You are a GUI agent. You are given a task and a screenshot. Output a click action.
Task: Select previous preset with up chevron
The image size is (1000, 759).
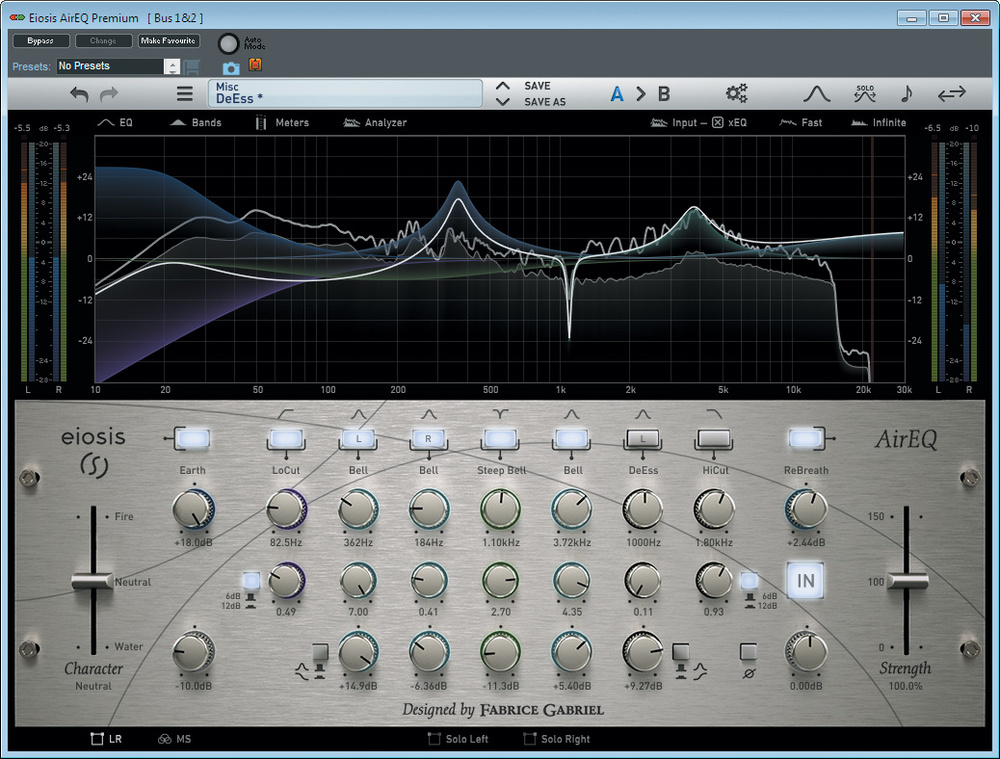coord(503,85)
